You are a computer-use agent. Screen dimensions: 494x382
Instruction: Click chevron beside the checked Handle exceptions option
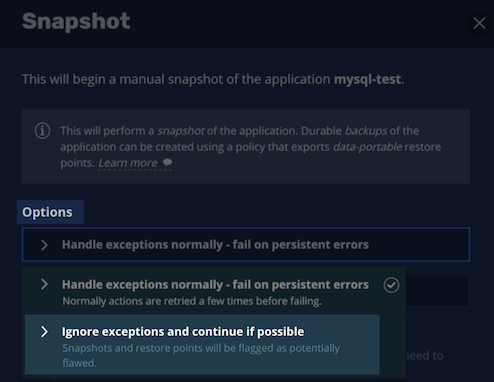[x=44, y=285]
